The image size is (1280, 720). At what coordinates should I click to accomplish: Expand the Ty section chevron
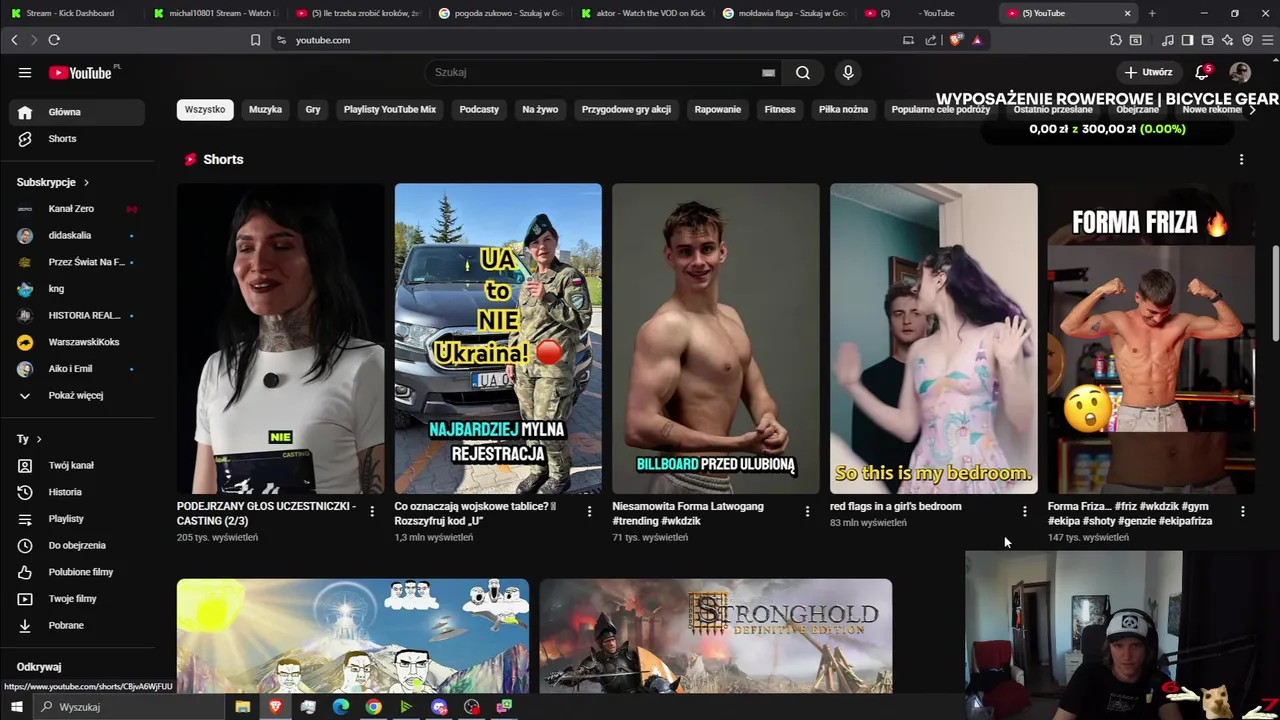pos(39,439)
